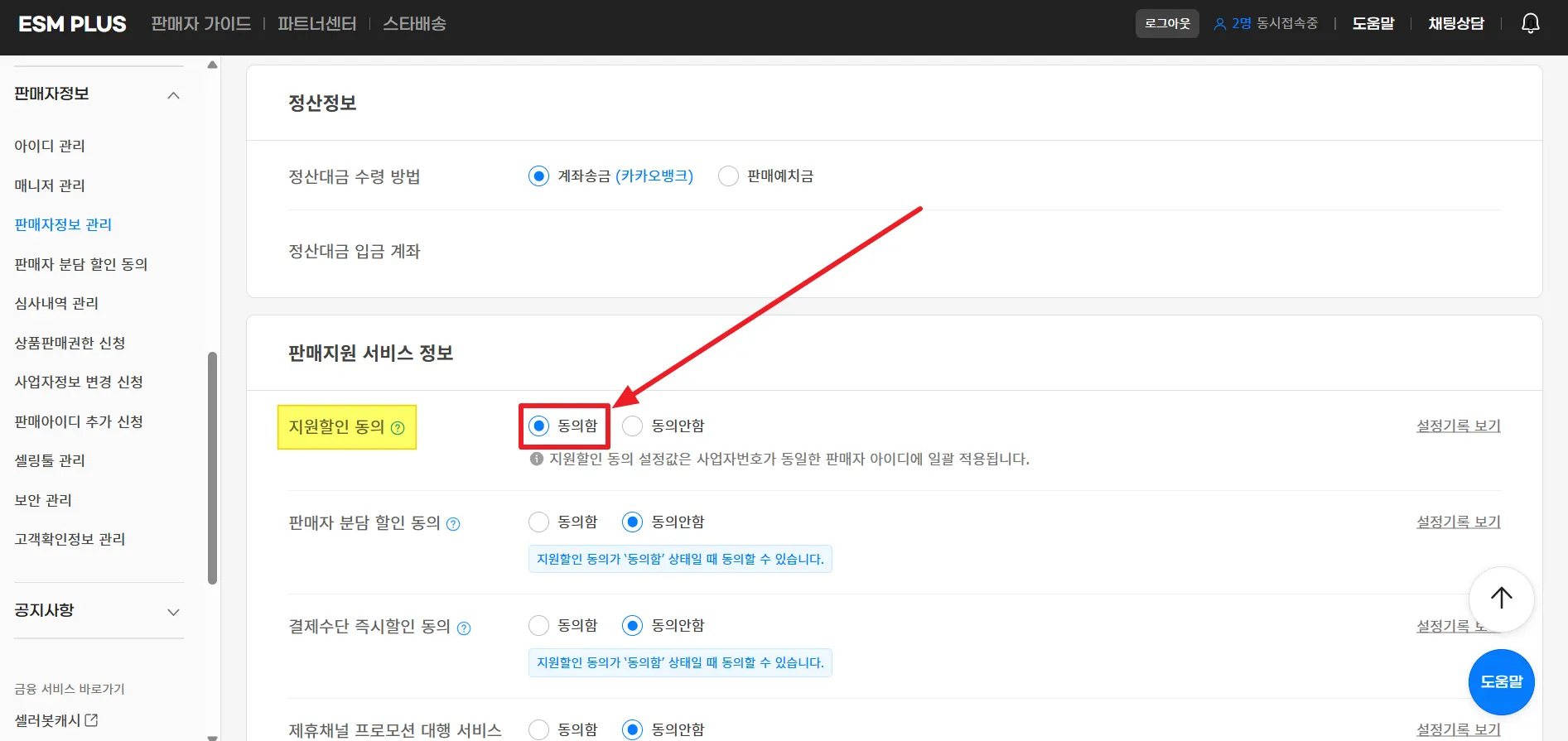
Task: Open 판매자 가이드 in top navigation
Action: pyautogui.click(x=201, y=24)
